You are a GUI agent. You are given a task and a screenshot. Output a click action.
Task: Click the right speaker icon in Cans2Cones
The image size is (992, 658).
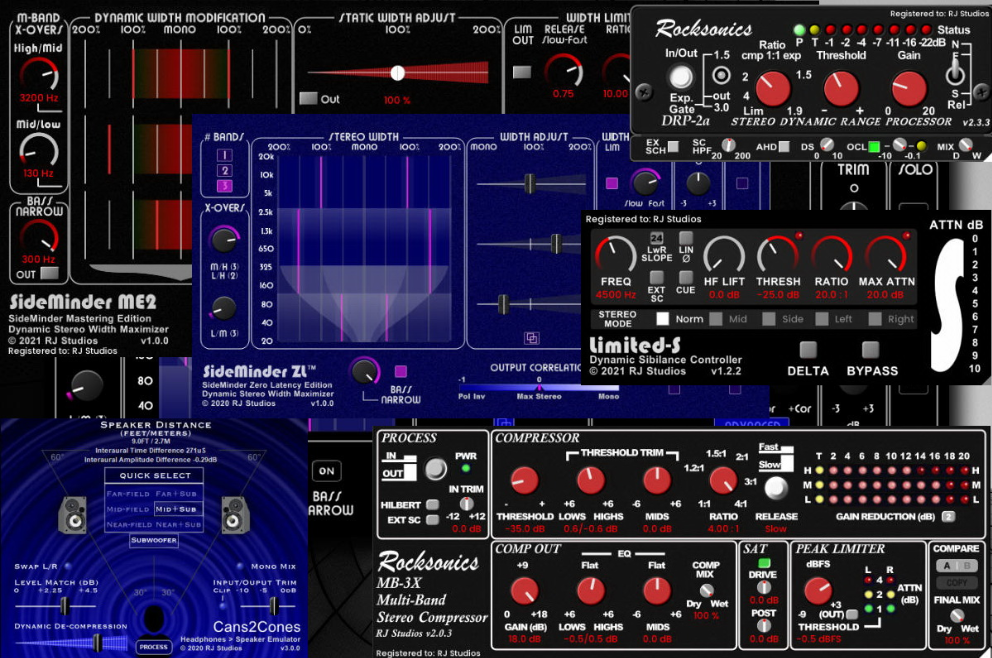click(x=235, y=514)
